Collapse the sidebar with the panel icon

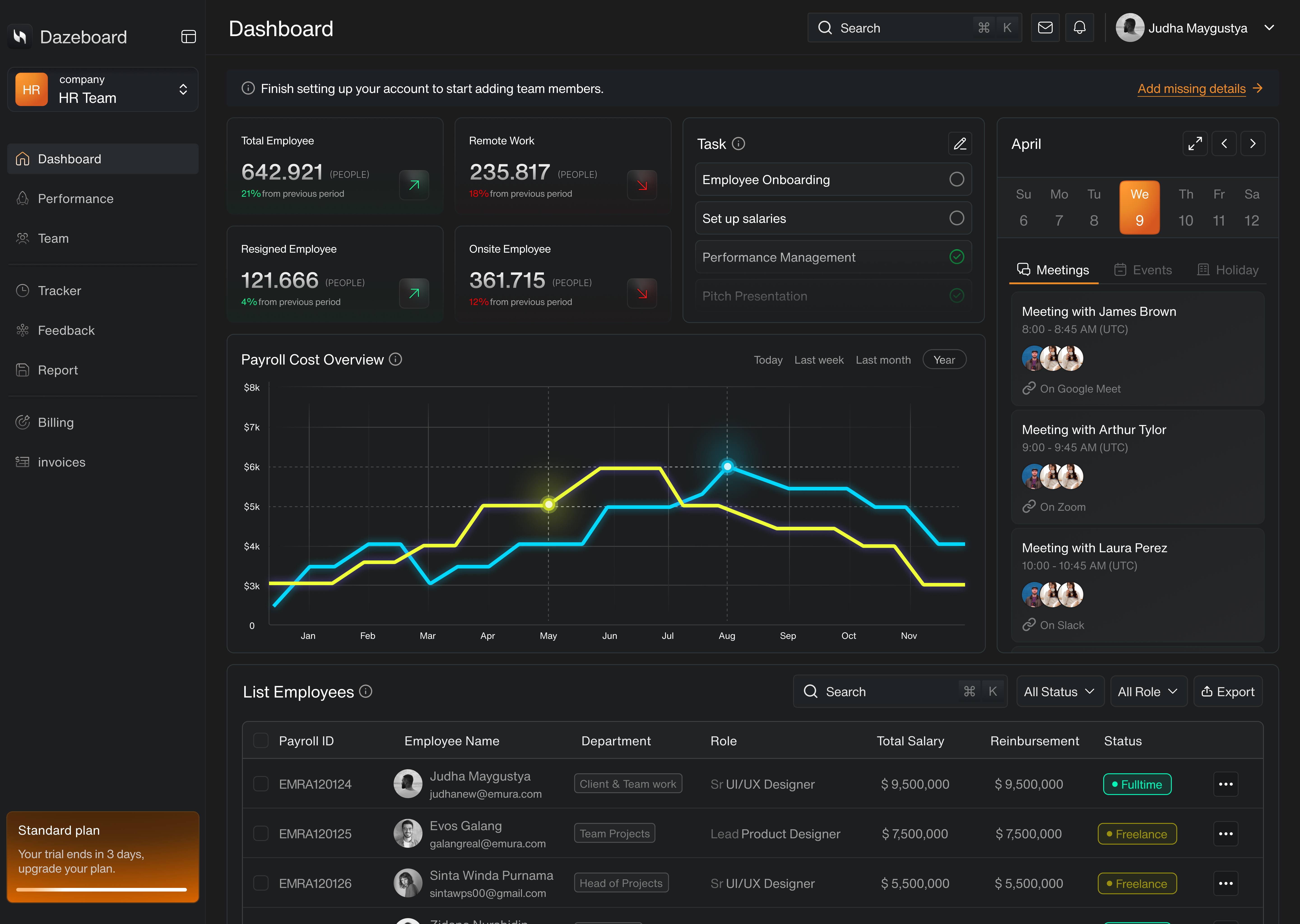(188, 36)
